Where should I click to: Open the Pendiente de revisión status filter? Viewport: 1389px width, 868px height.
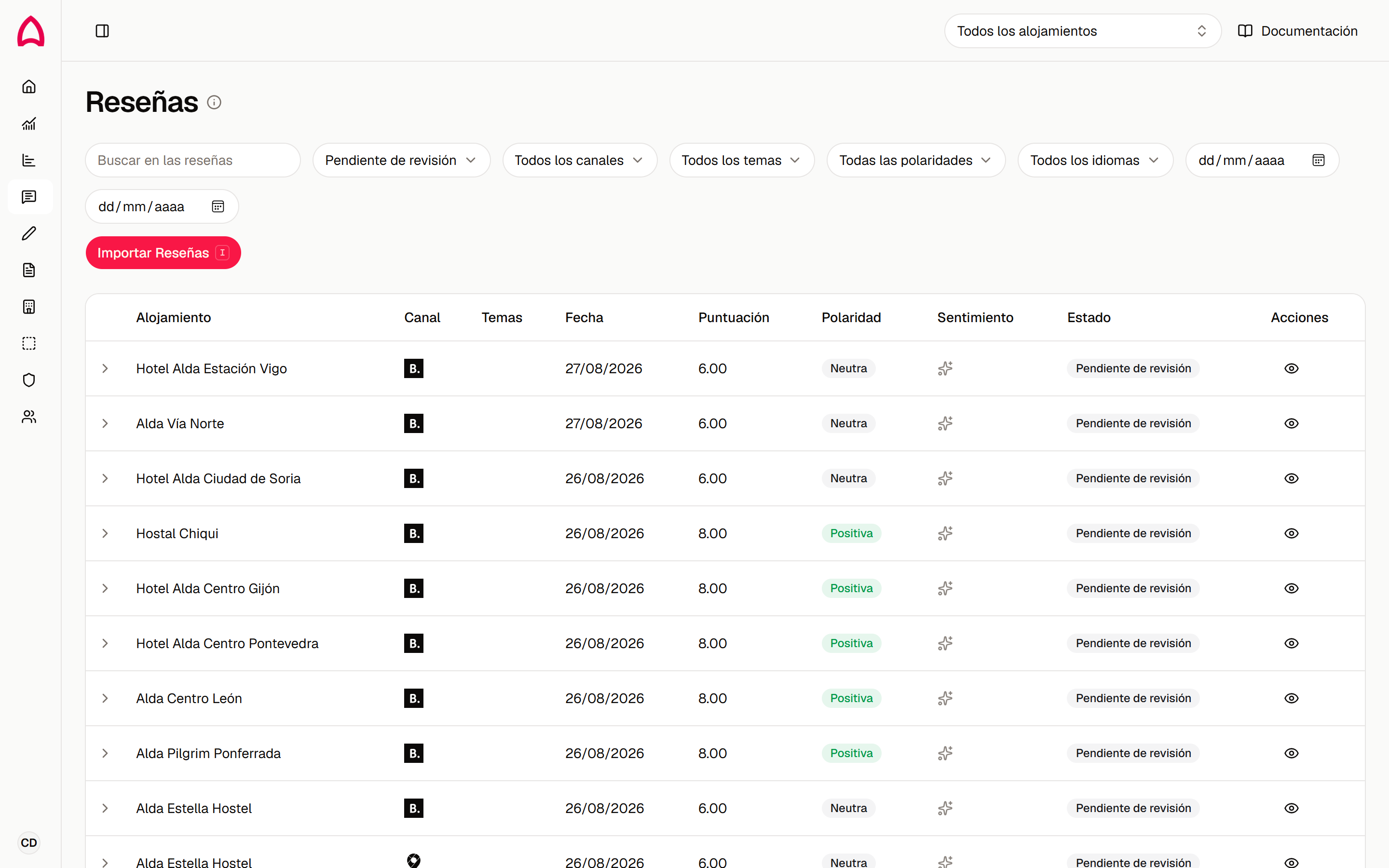click(x=401, y=160)
